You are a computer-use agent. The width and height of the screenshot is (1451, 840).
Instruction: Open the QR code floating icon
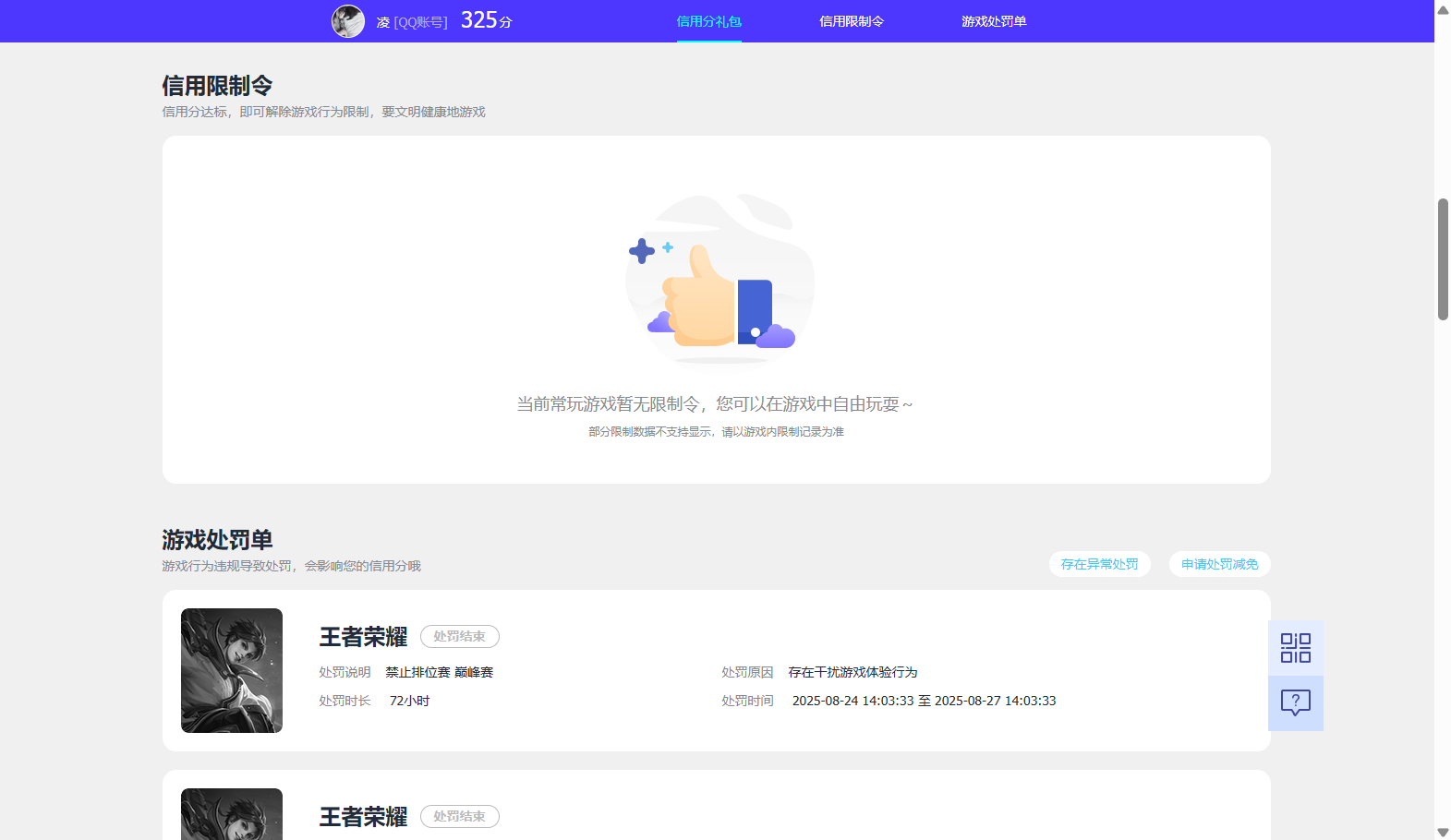coord(1295,648)
